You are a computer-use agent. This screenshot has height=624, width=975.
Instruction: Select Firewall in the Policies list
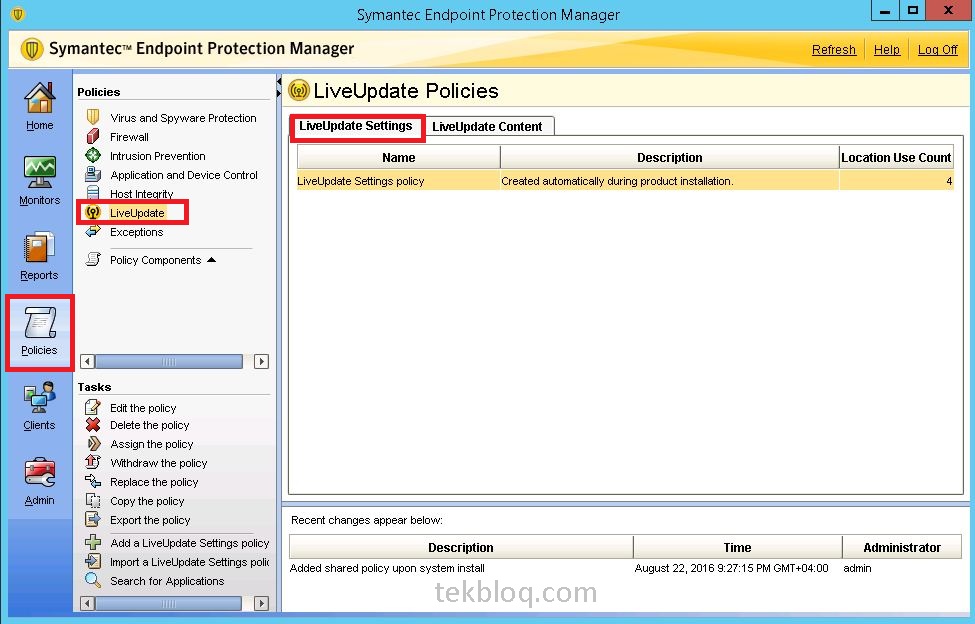coord(129,137)
